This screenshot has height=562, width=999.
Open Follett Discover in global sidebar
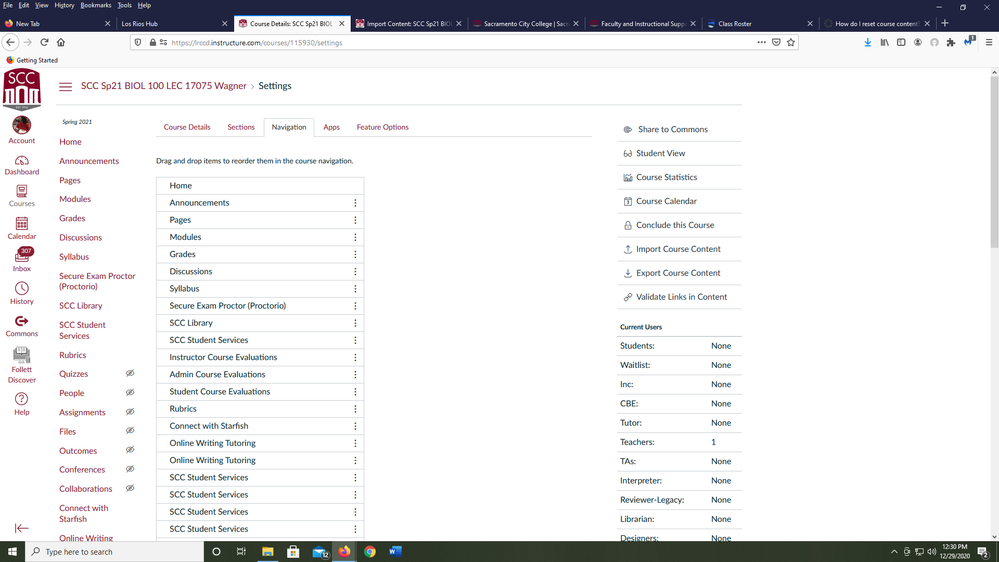[x=22, y=365]
